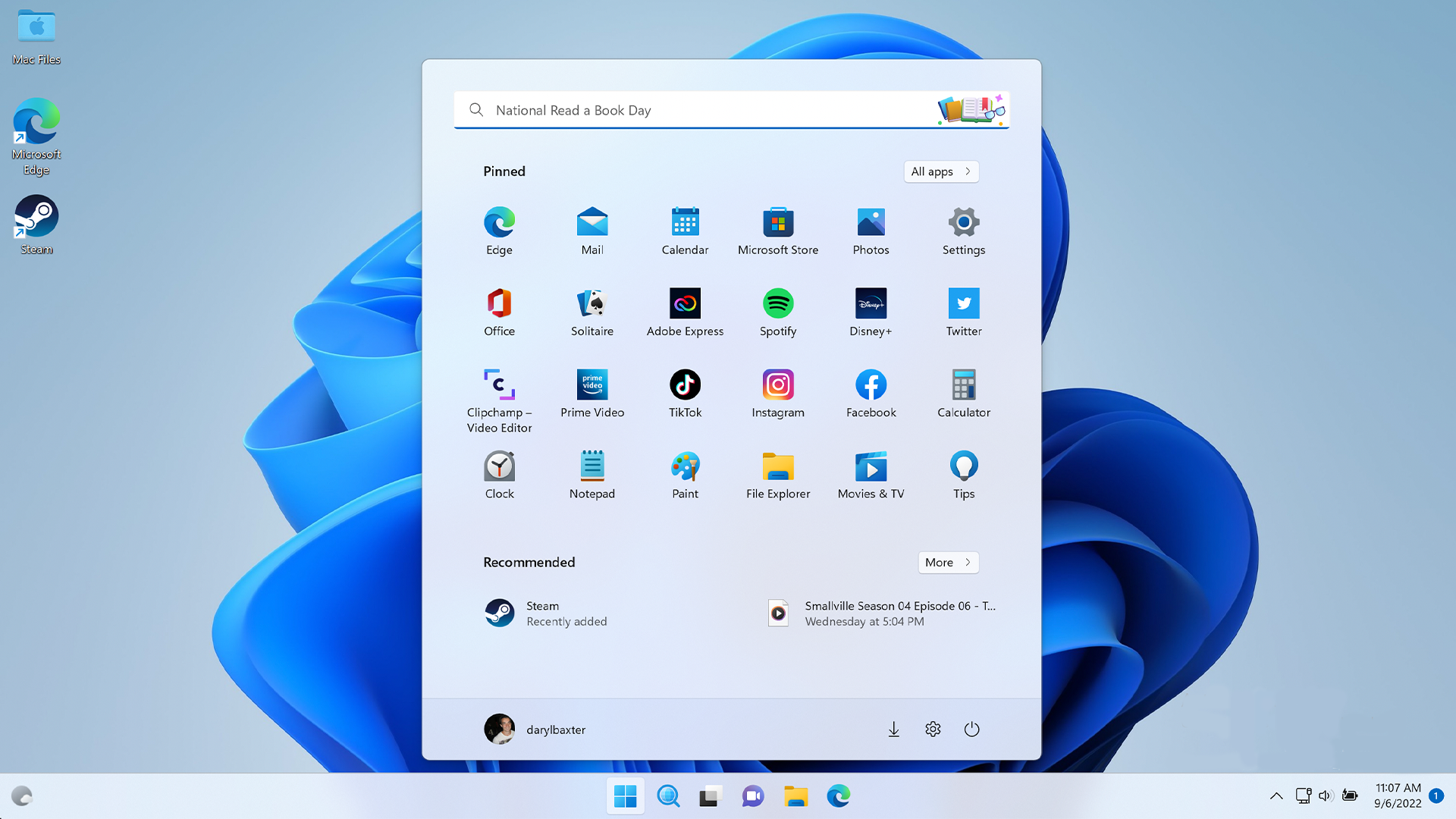Open Solitaire from pinned section
This screenshot has height=819, width=1456.
[591, 311]
